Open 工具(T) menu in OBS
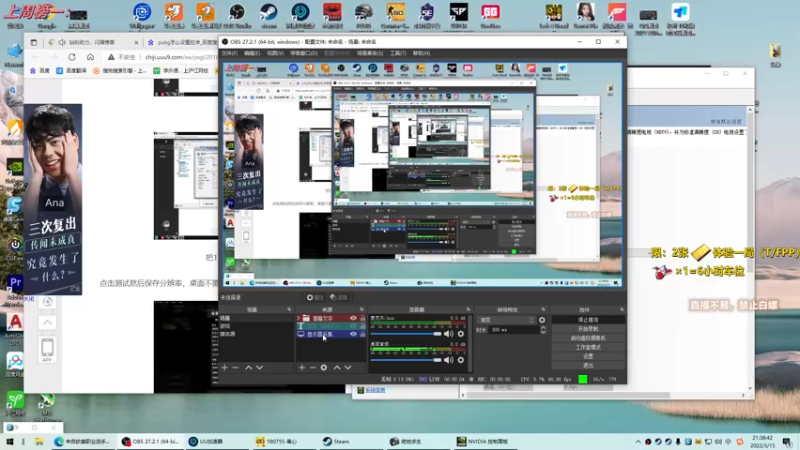The width and height of the screenshot is (800, 450). tap(398, 53)
